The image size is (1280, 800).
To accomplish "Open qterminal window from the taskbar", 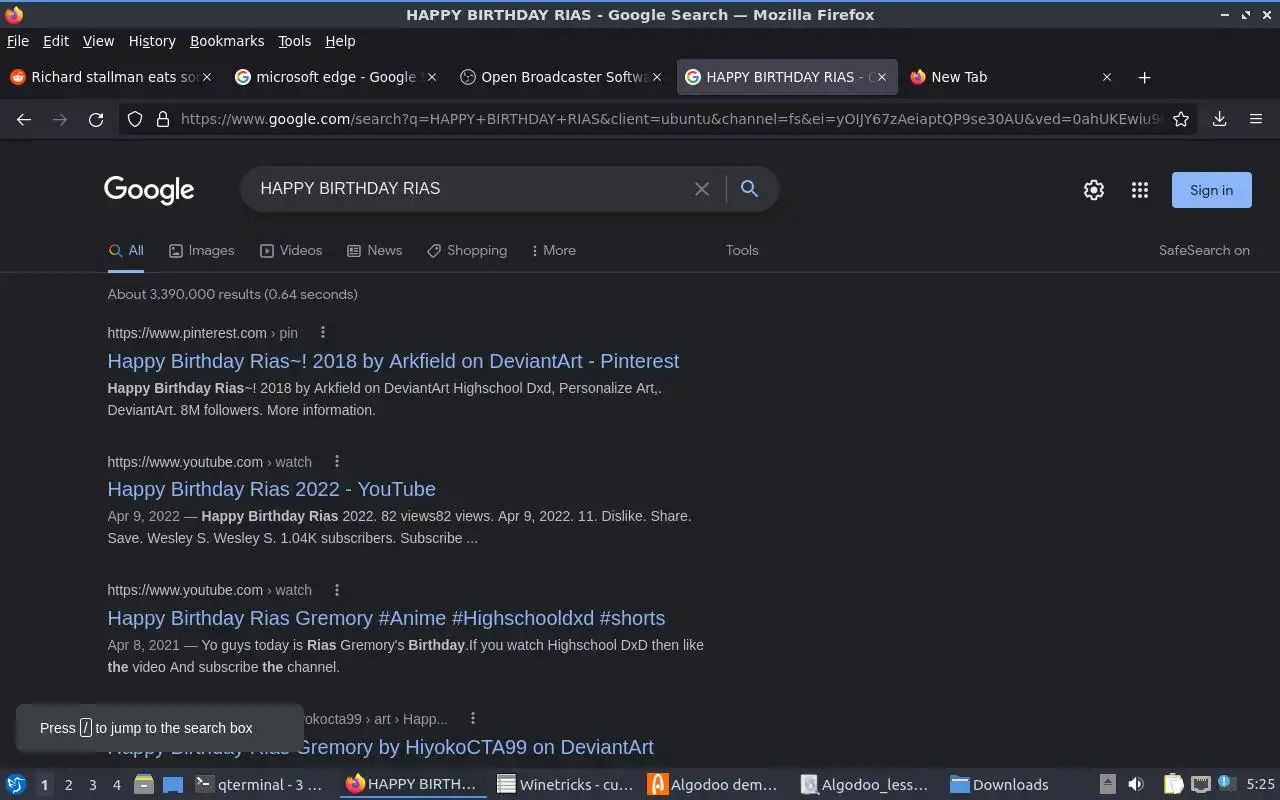I will pos(260,785).
